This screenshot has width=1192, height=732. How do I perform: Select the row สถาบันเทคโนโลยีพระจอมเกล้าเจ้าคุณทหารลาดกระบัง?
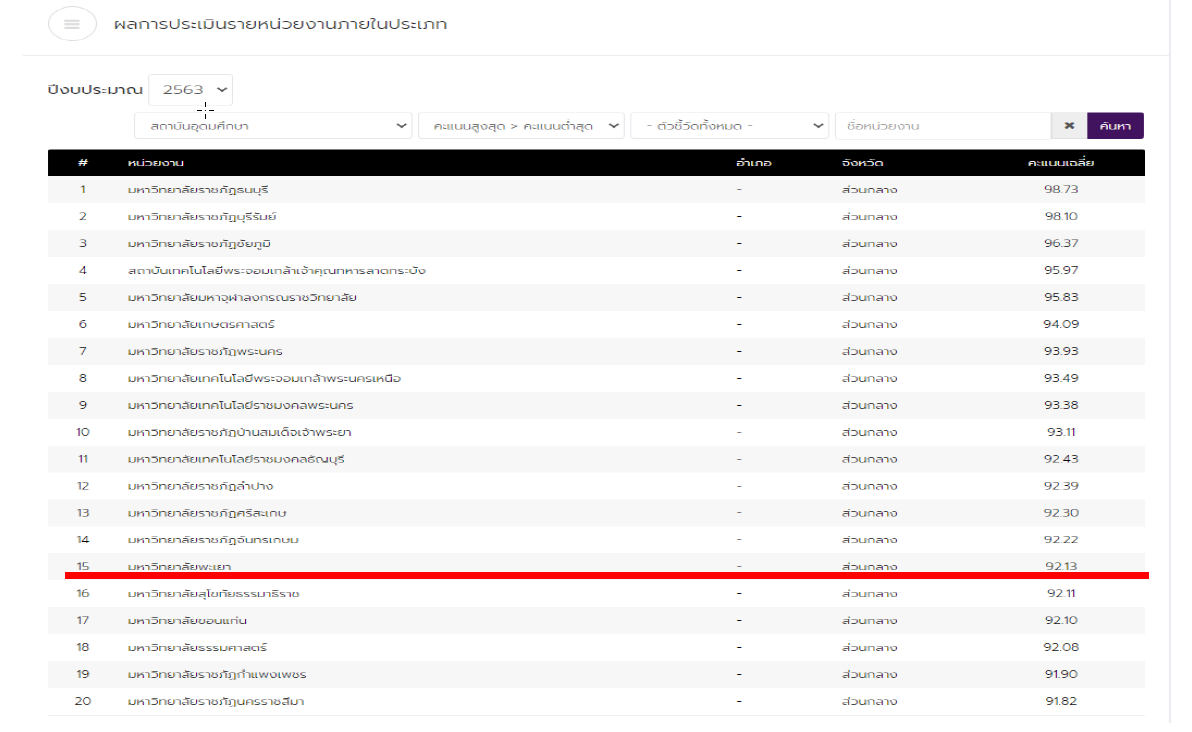pos(596,271)
